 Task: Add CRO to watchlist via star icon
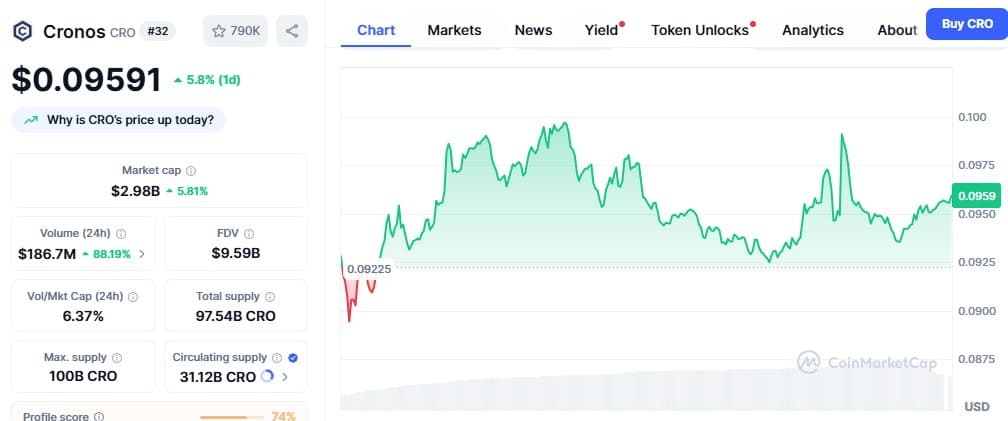(219, 31)
